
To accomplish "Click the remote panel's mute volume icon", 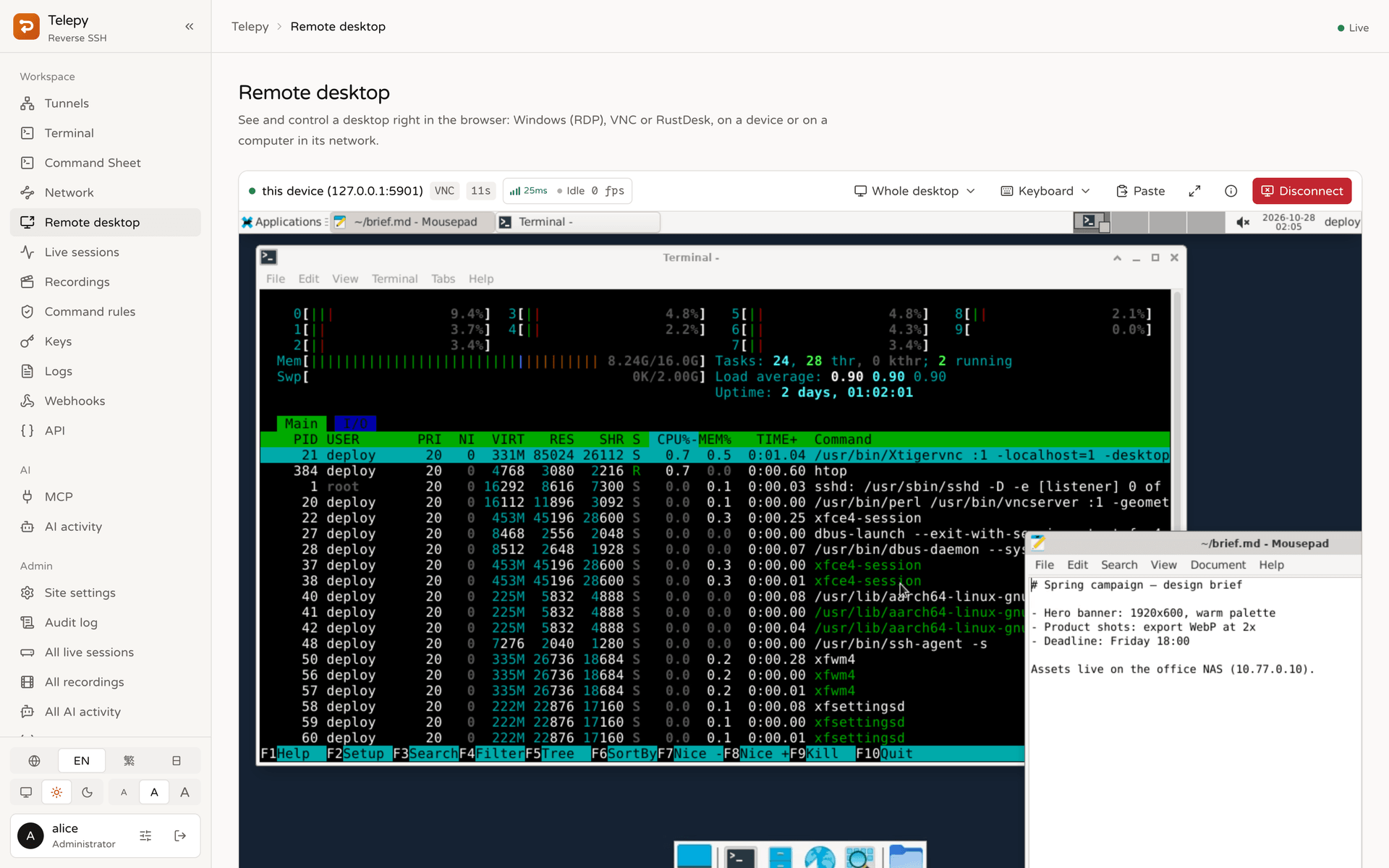I will point(1243,222).
